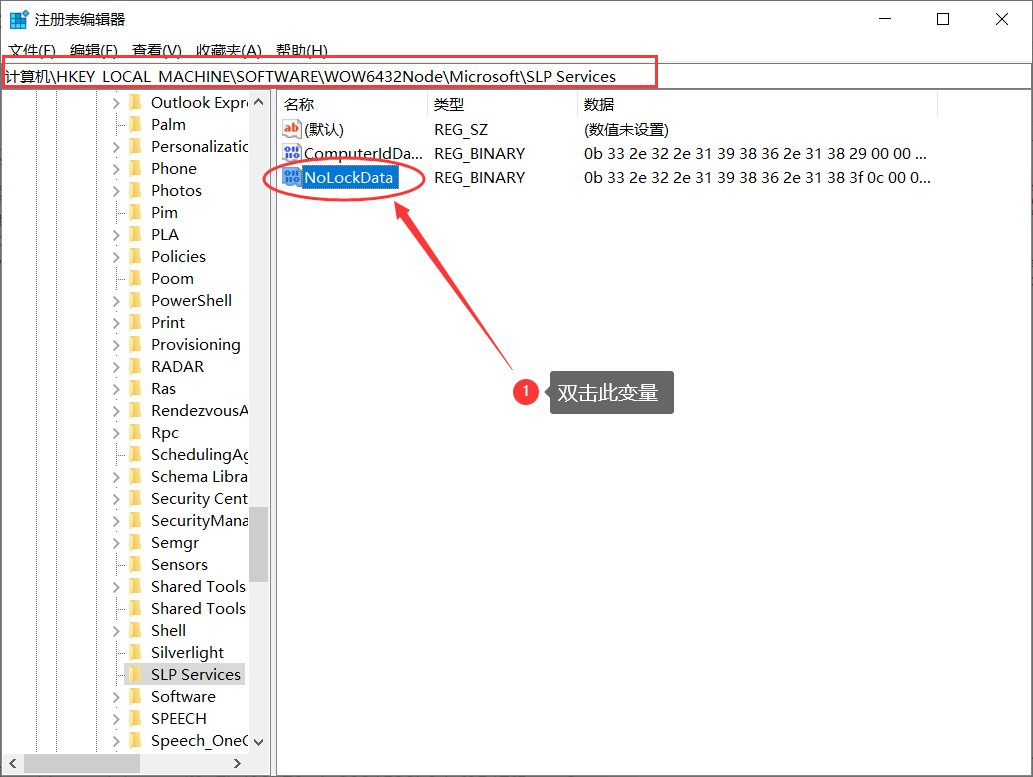Screen dimensions: 1033x777
Task: Click the tree horizontal scrollbar thumb
Action: (x=82, y=763)
